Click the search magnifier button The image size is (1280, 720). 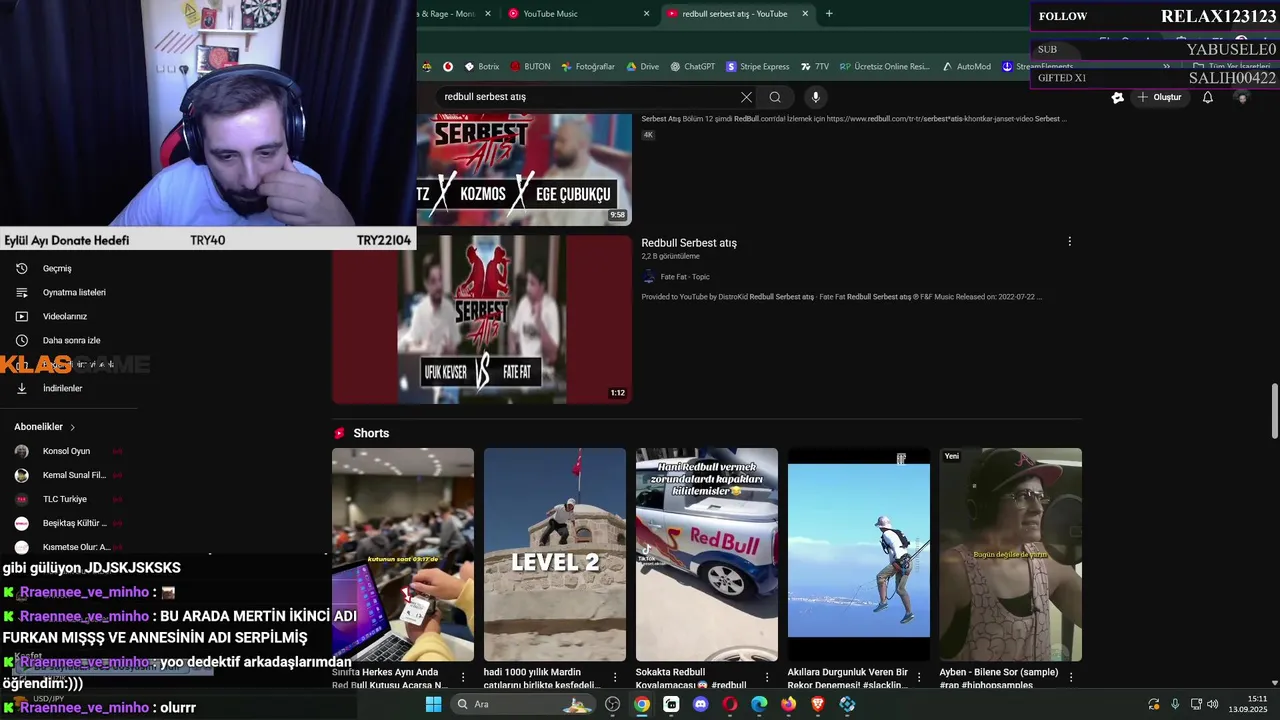point(775,97)
